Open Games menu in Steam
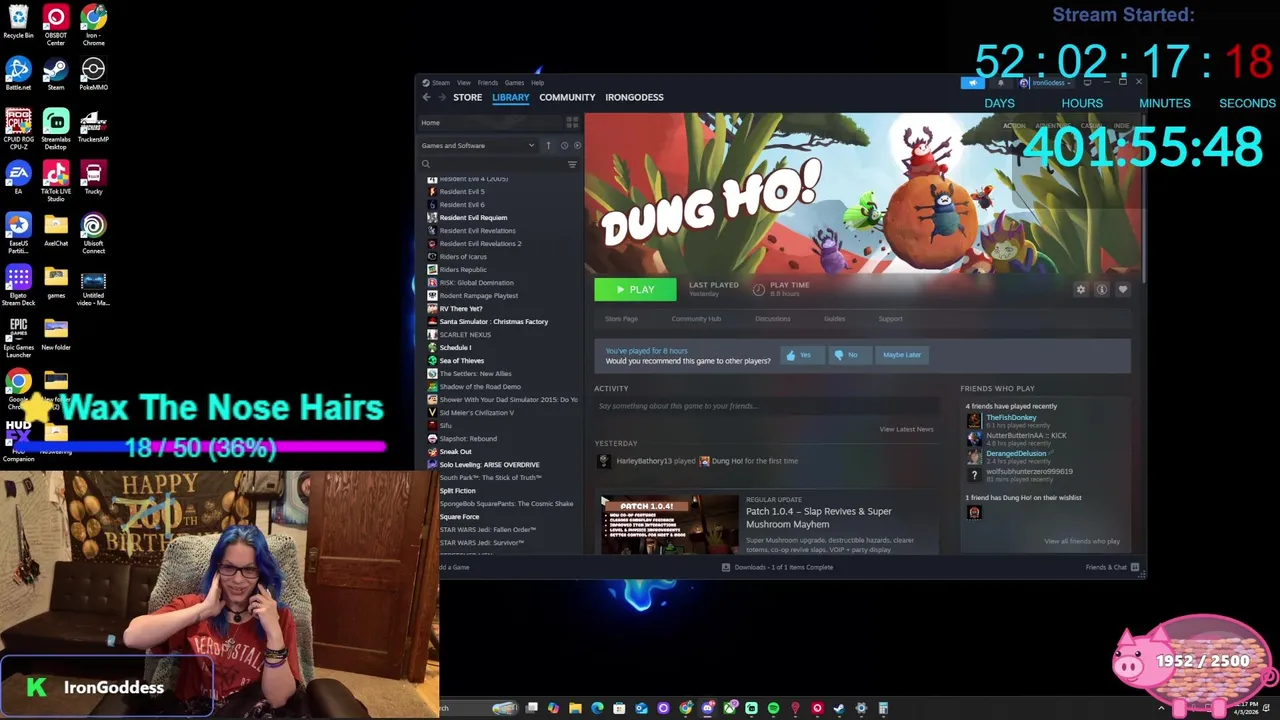This screenshot has width=1280, height=720. [x=514, y=83]
